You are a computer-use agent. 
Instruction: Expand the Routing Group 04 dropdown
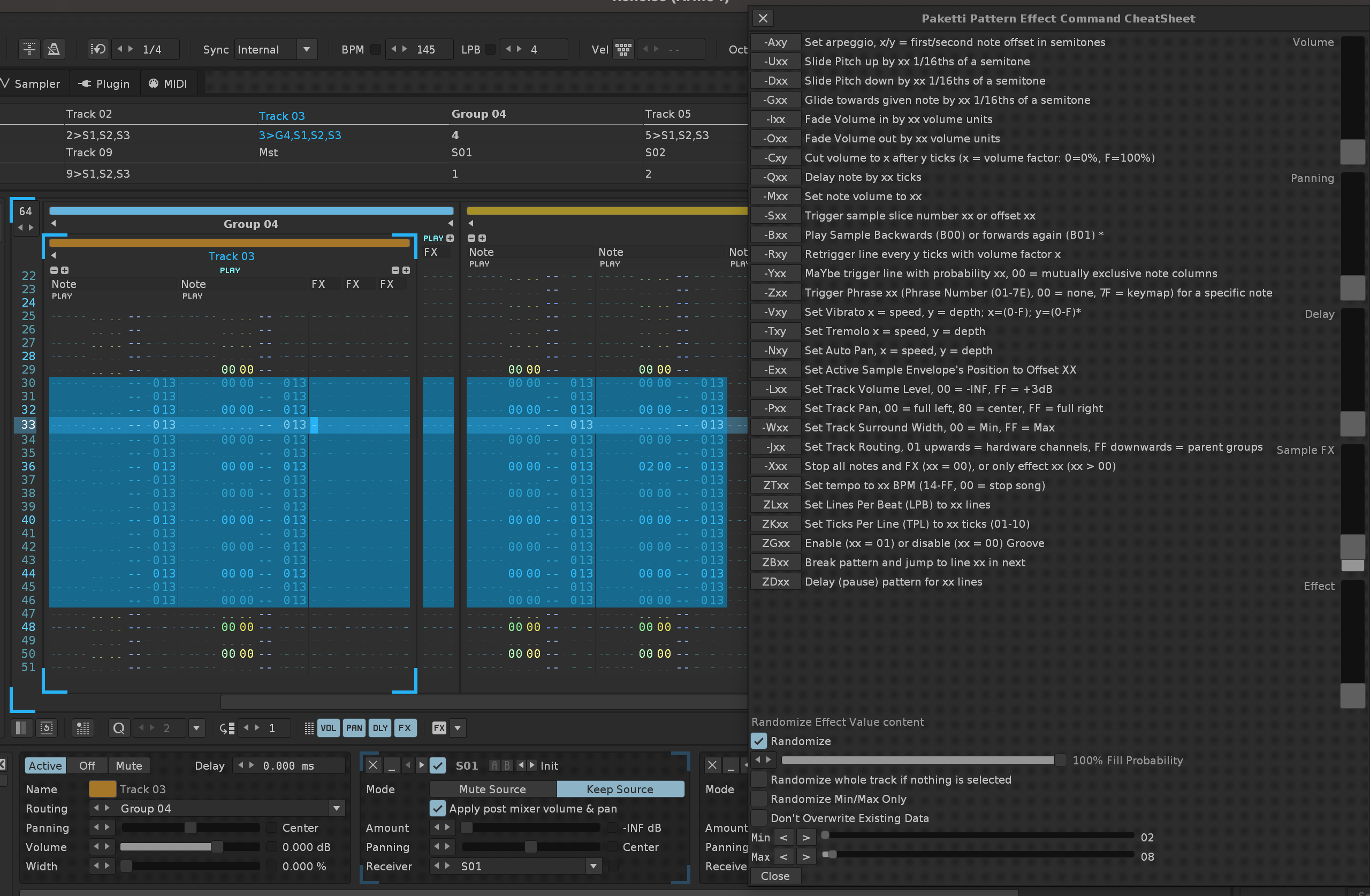(337, 808)
